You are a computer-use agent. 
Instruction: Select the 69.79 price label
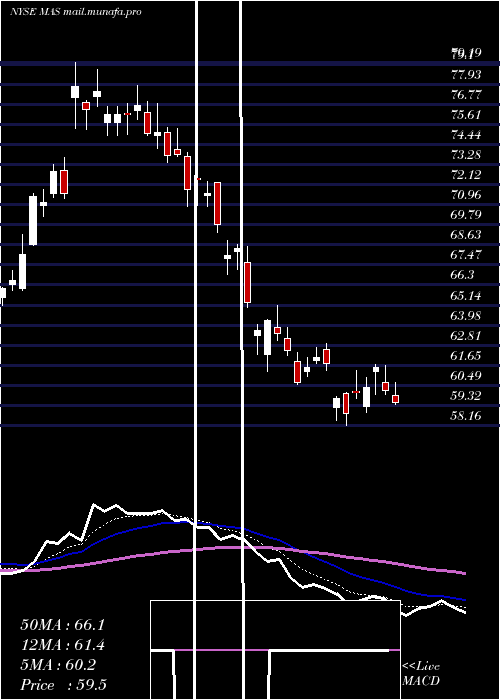coord(466,215)
